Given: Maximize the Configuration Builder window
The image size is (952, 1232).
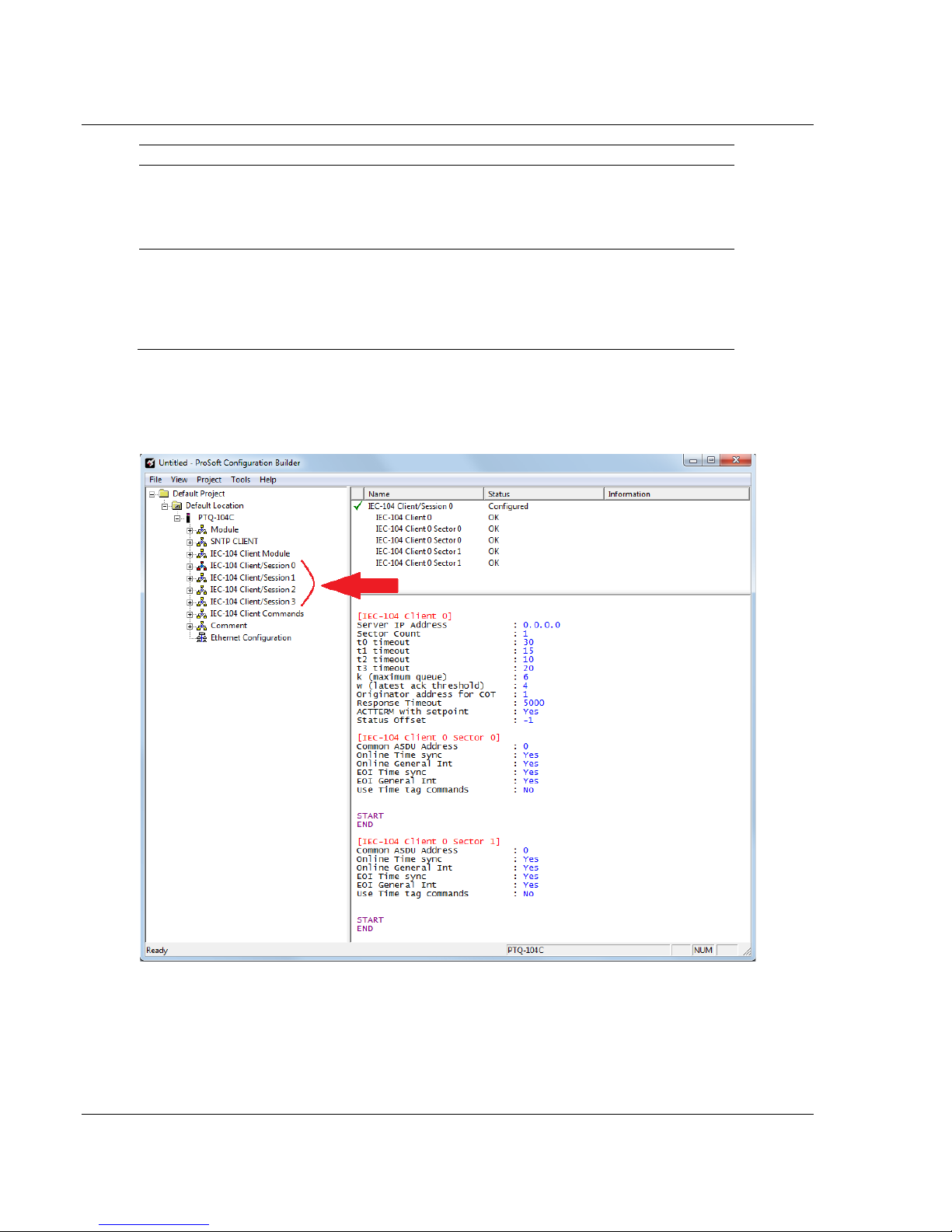Looking at the screenshot, I should (711, 460).
